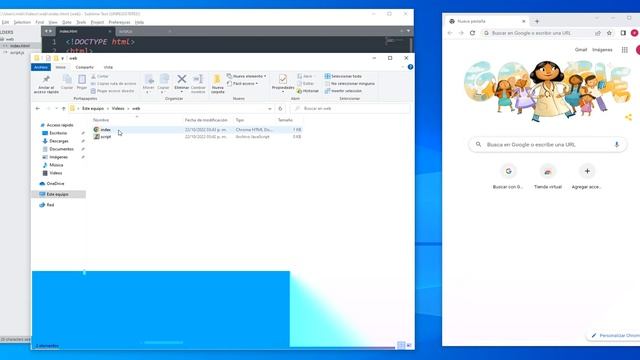Click 'Anclar al acceso rápido' pin icon
This screenshot has width=640, height=360.
[x=46, y=80]
